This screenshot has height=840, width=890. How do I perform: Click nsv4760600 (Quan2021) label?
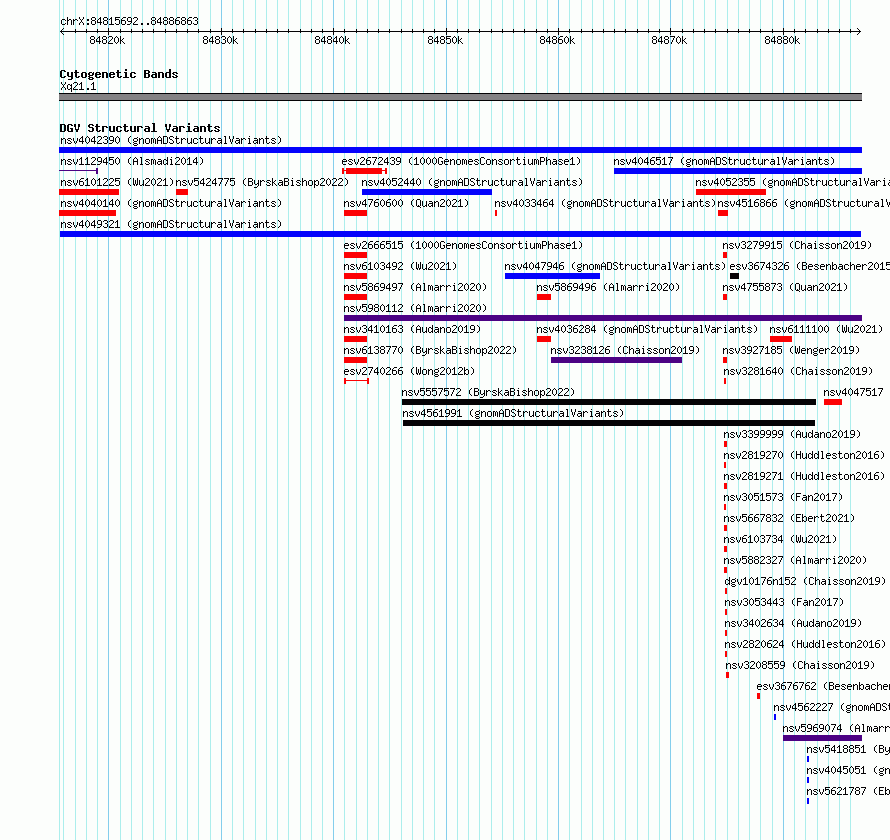pos(406,203)
